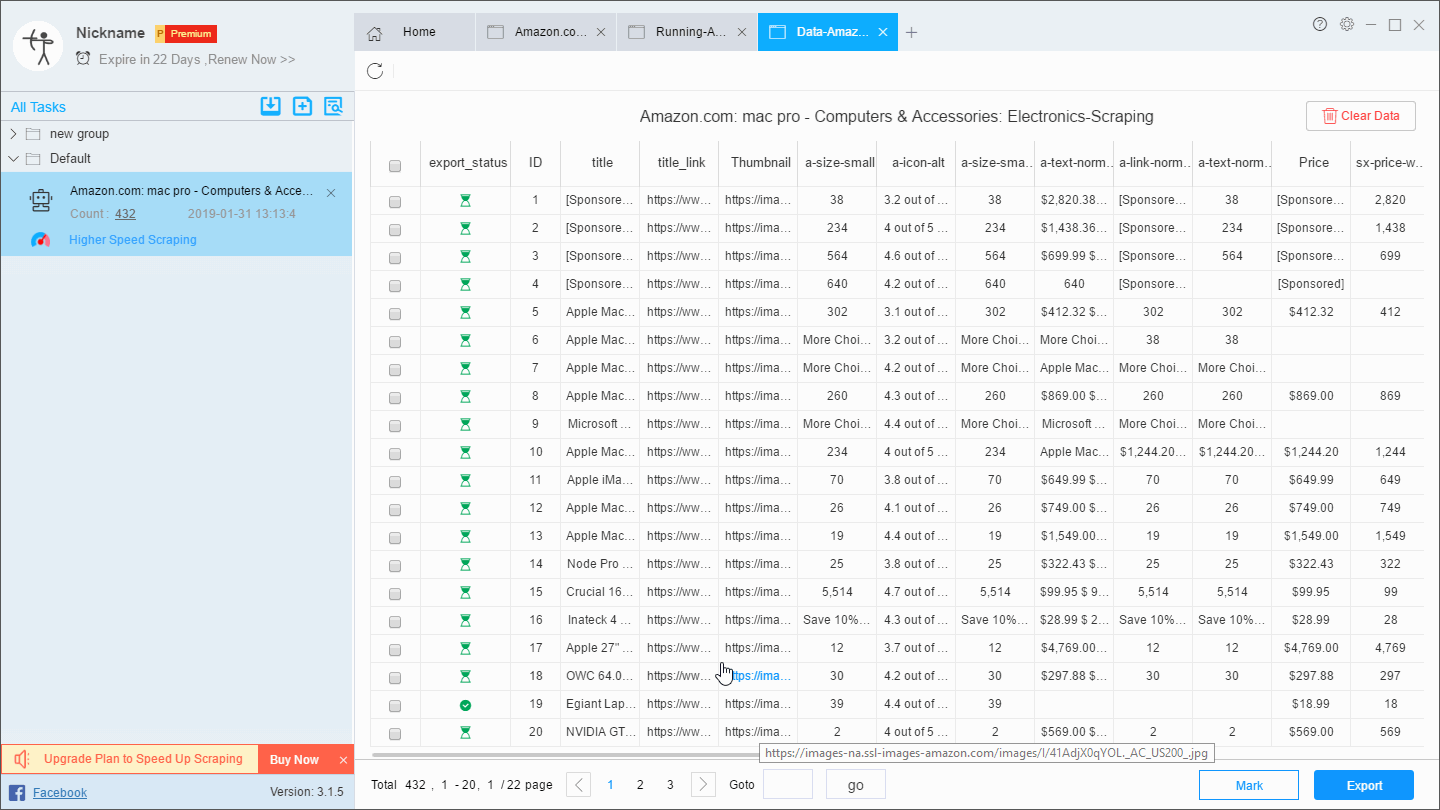Click the Goto page input field
1440x810 pixels.
click(788, 785)
